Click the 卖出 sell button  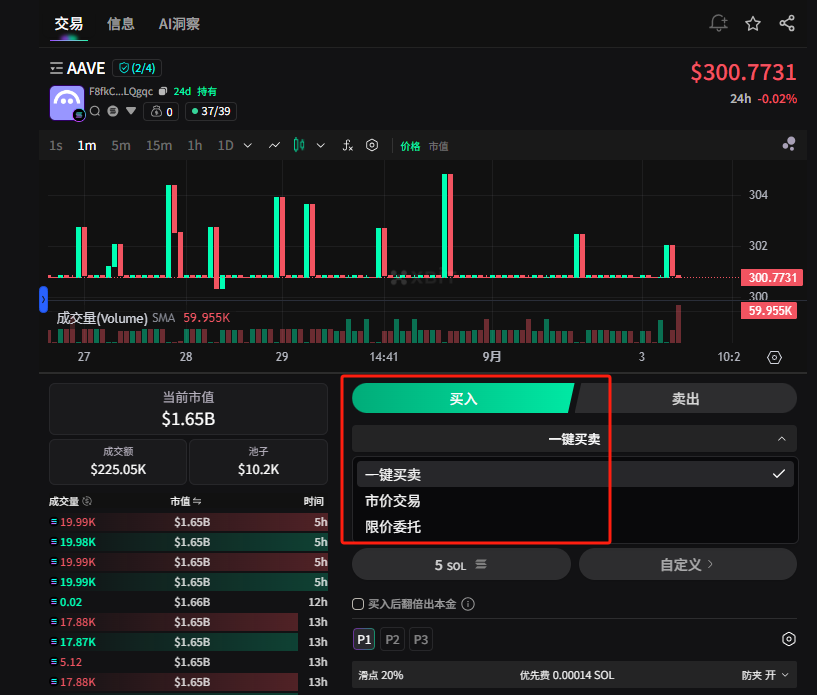coord(686,398)
